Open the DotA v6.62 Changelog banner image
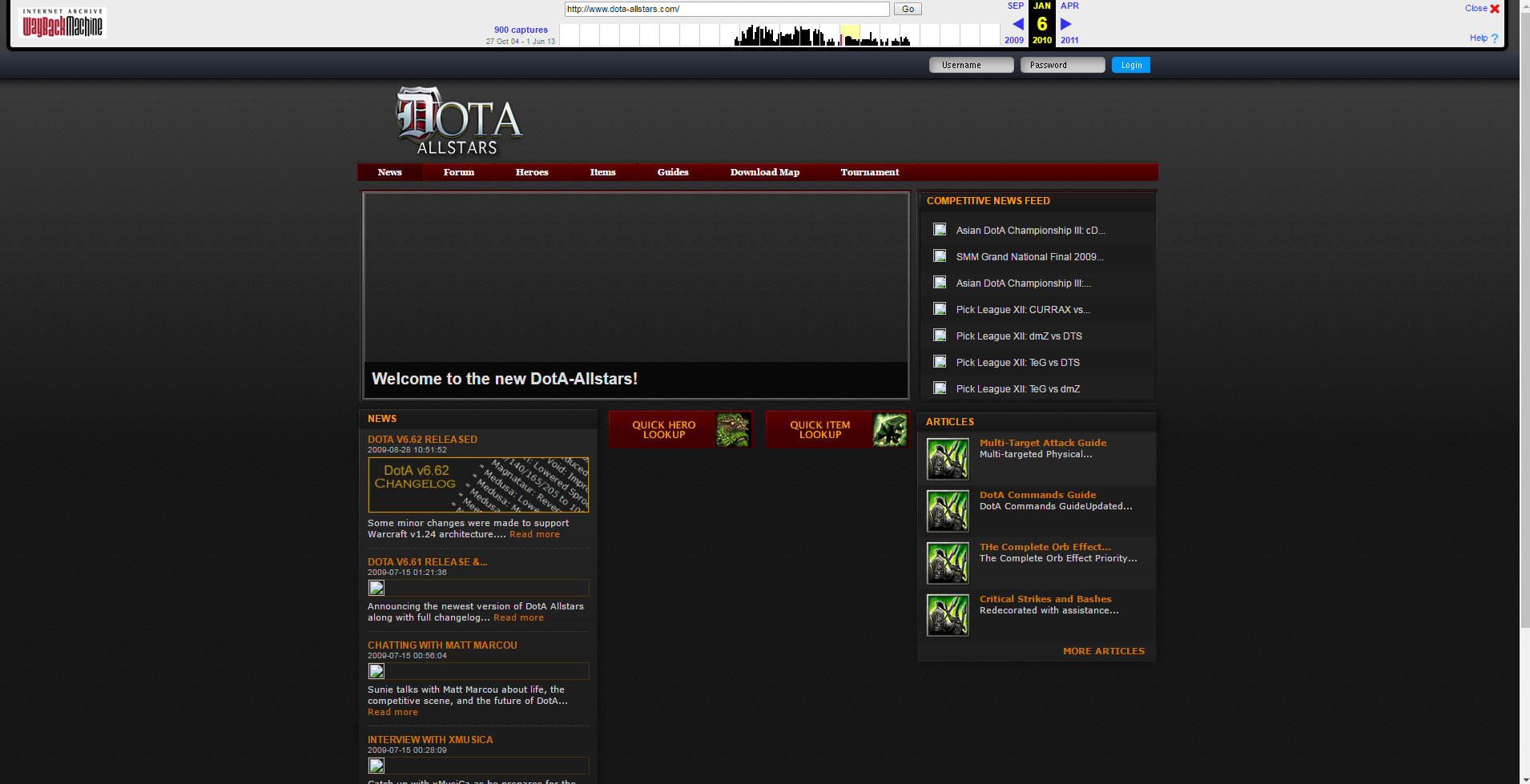Image resolution: width=1530 pixels, height=784 pixels. 478,484
